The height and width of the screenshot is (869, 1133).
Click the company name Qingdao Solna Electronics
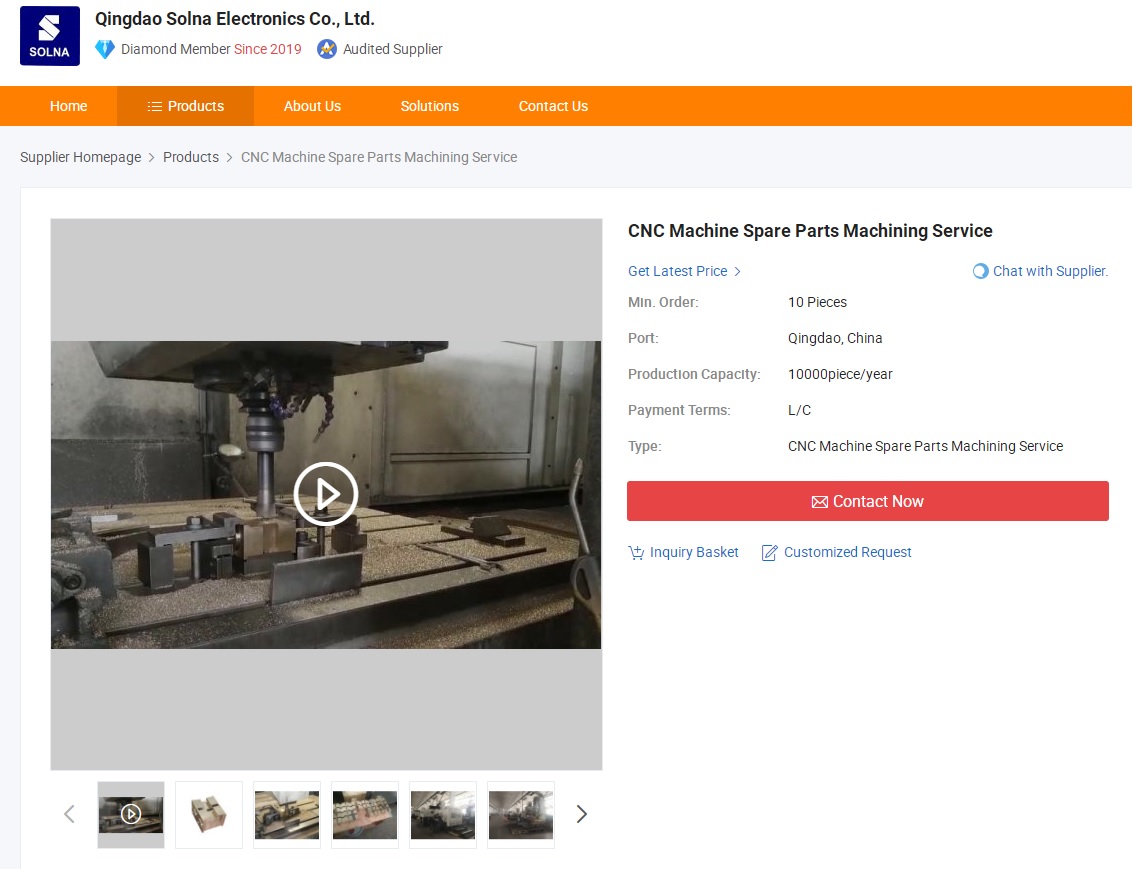point(235,19)
